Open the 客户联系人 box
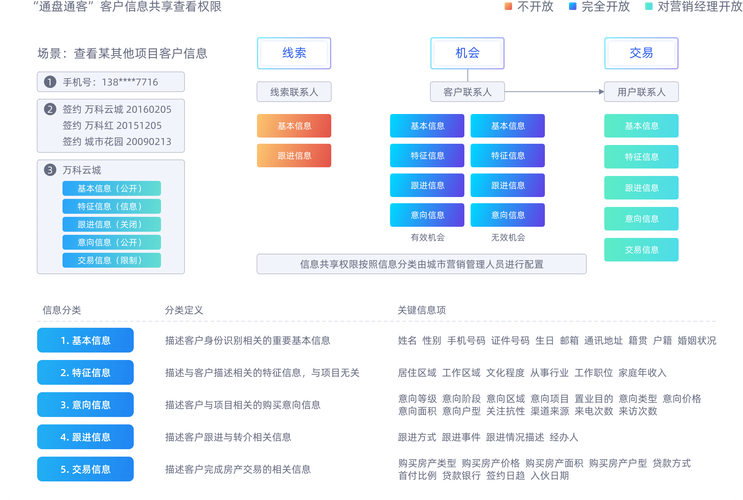 click(x=467, y=92)
